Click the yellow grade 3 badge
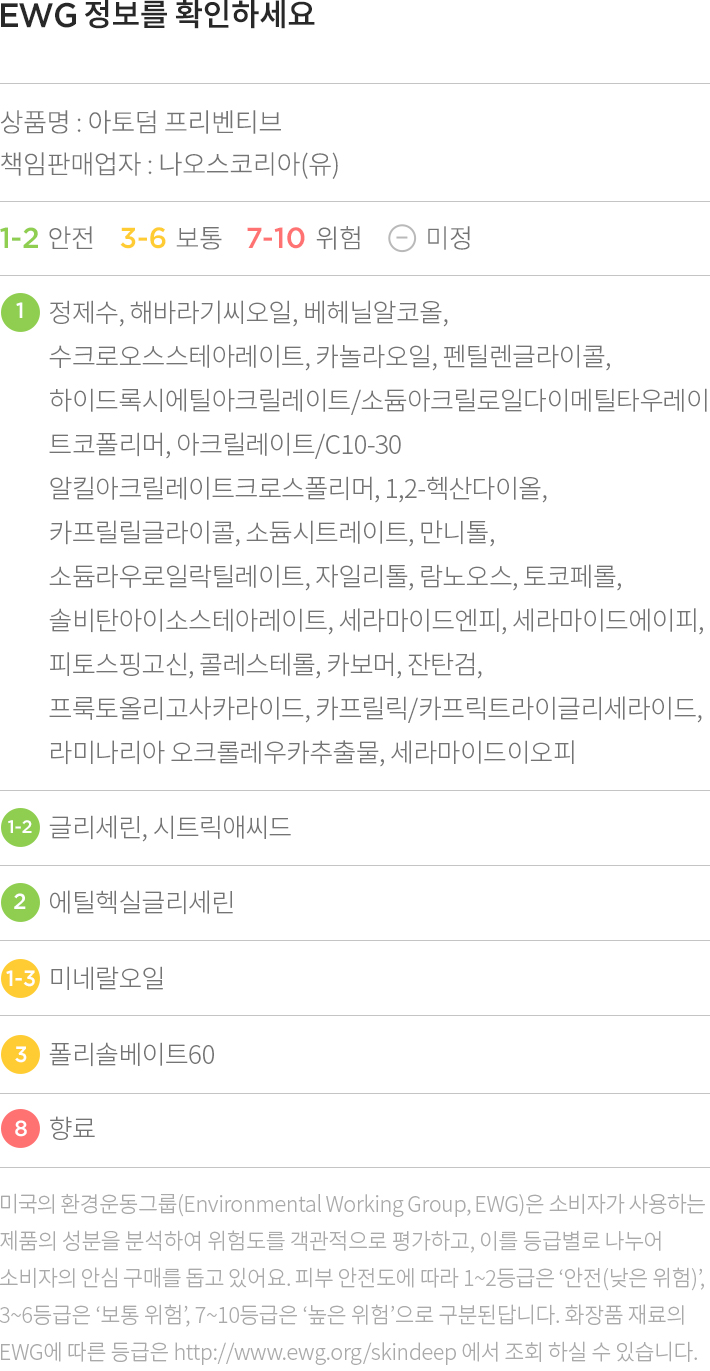710x1371 pixels. click(x=20, y=1054)
